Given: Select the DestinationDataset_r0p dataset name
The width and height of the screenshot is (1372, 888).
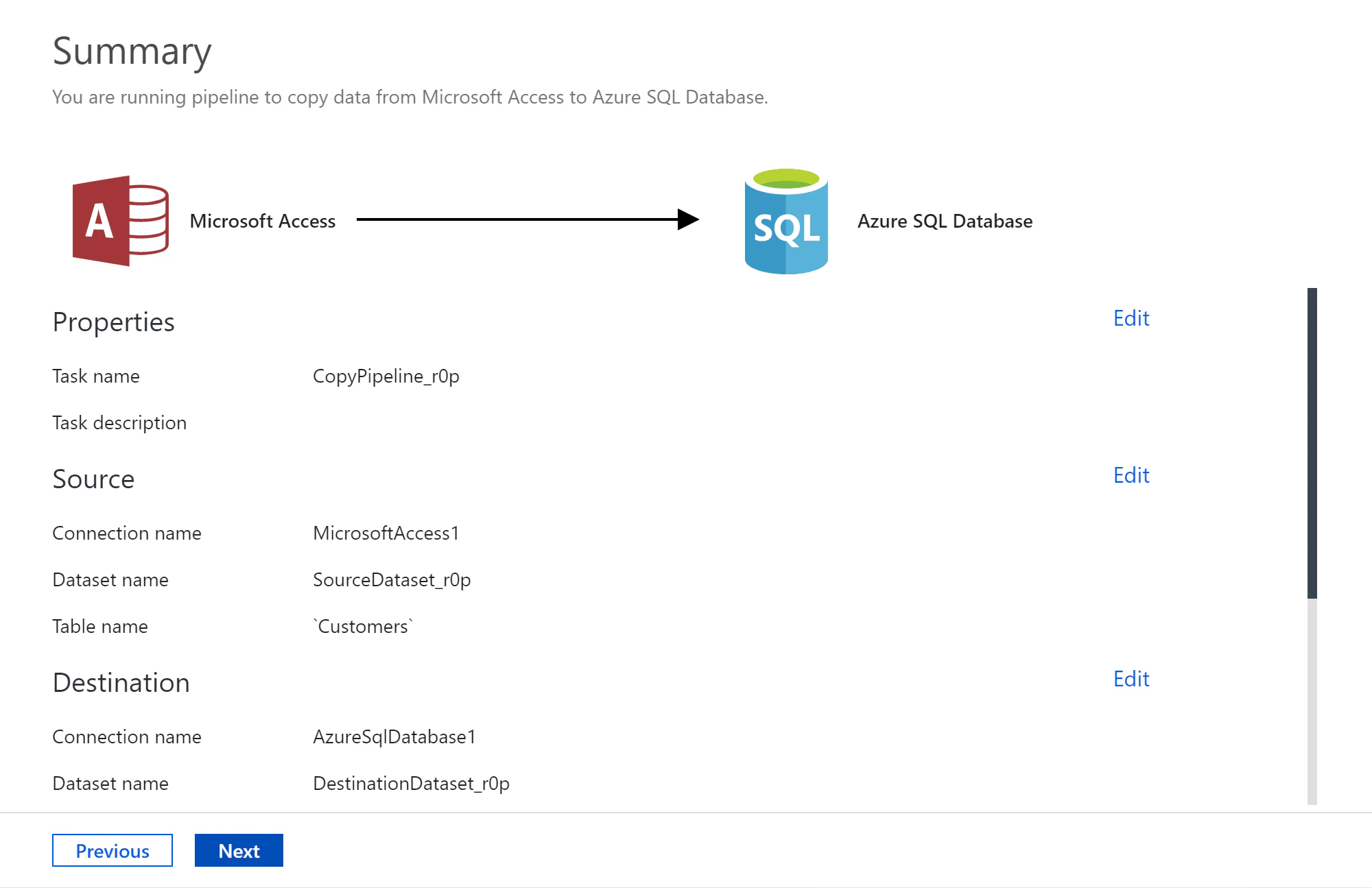Looking at the screenshot, I should coord(411,784).
